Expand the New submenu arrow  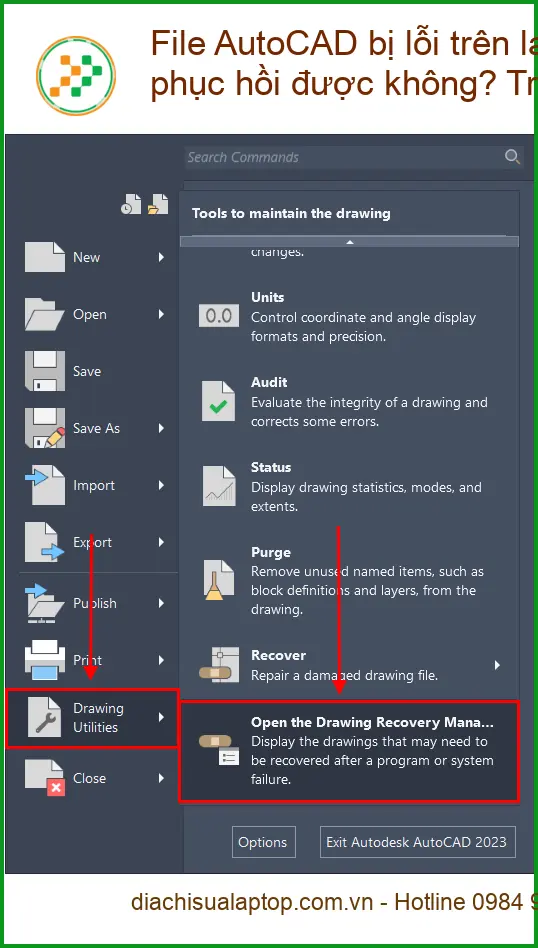pyautogui.click(x=161, y=257)
